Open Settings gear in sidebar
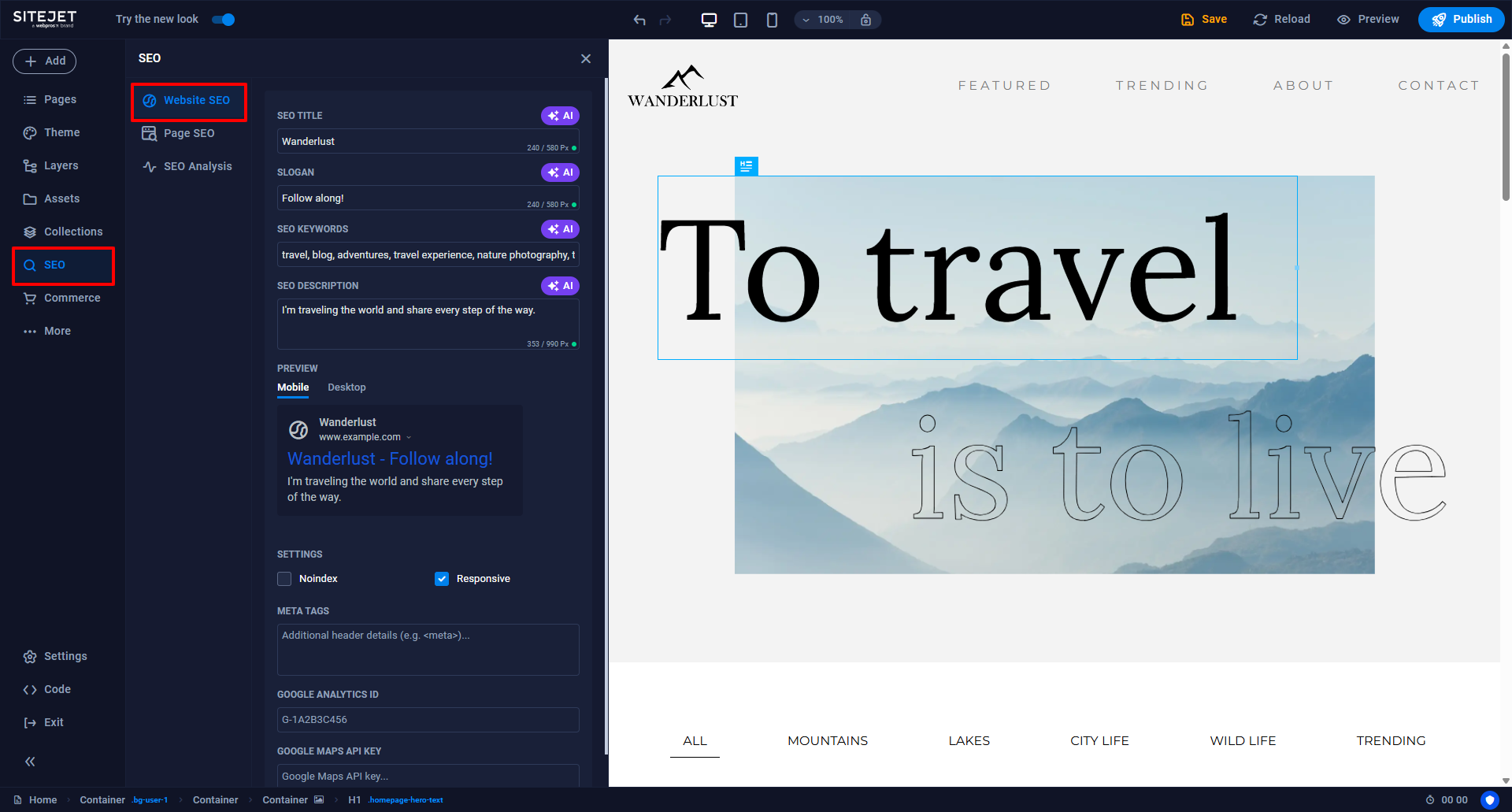The width and height of the screenshot is (1512, 812). pos(55,656)
